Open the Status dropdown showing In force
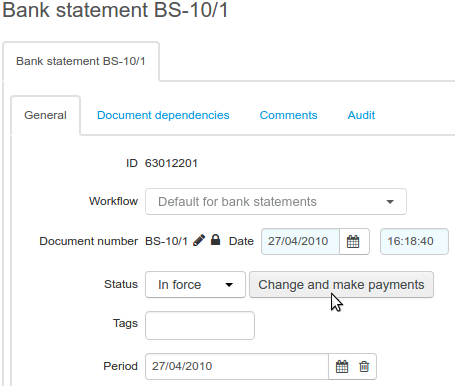The image size is (455, 386). click(x=195, y=285)
